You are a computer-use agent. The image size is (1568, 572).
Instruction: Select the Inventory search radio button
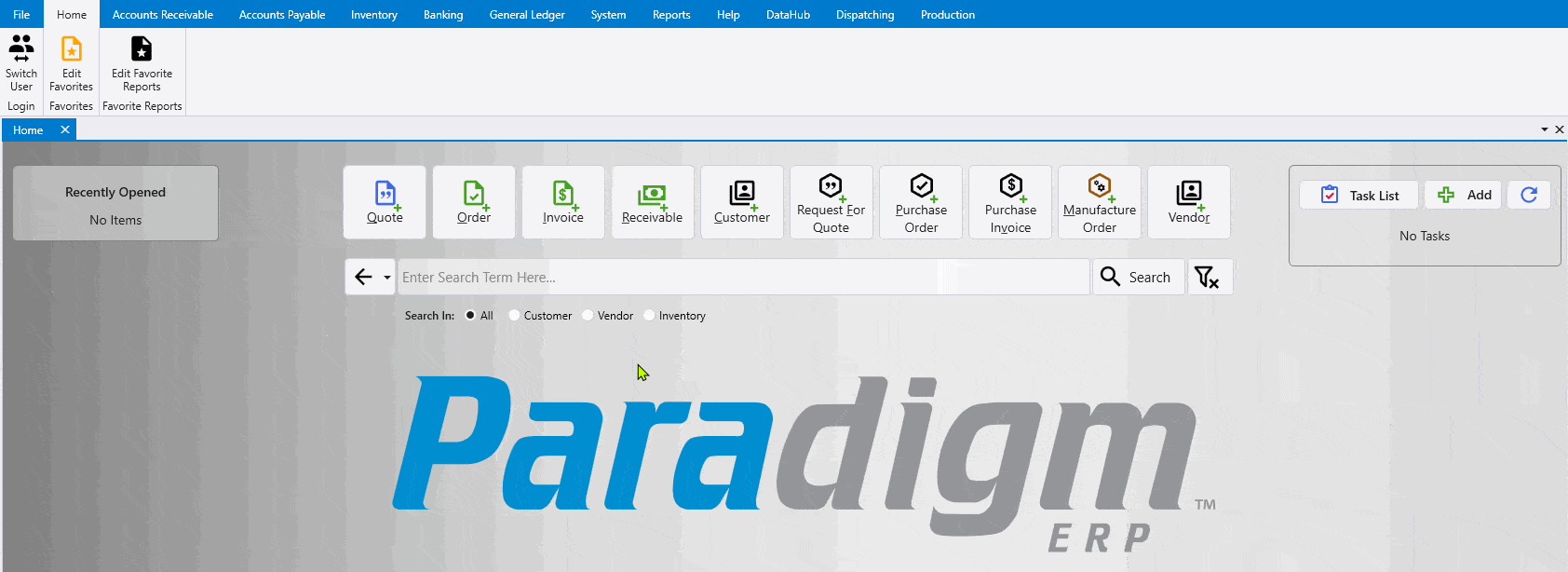click(x=649, y=315)
